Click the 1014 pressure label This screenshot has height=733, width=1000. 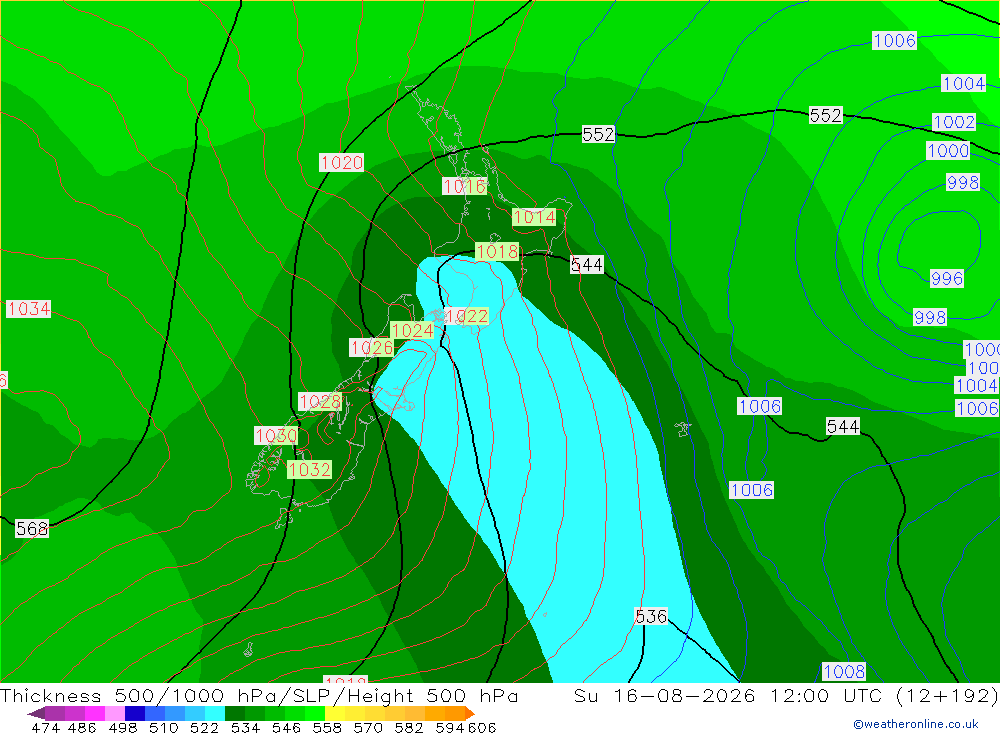click(x=534, y=217)
